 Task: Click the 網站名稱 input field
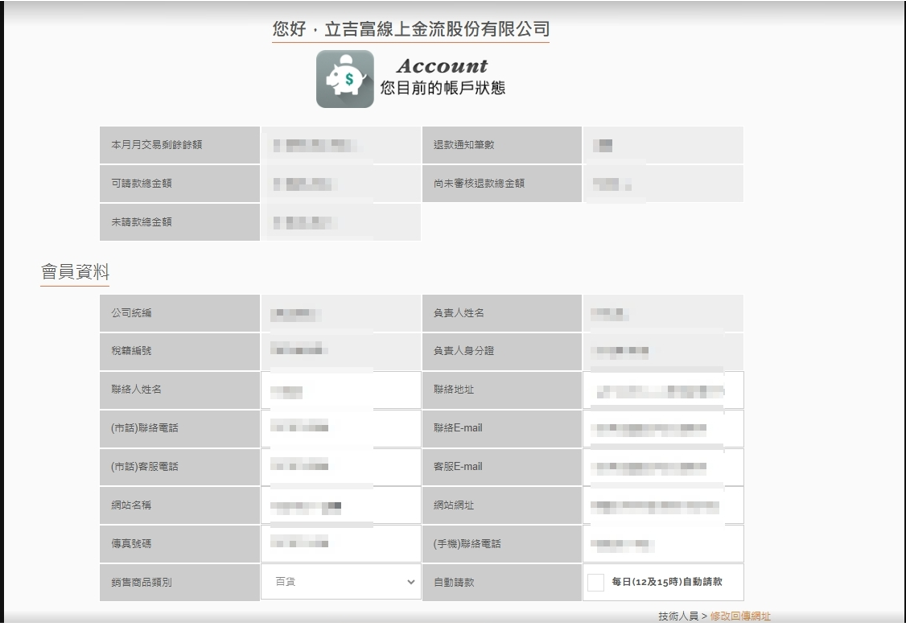coord(341,506)
